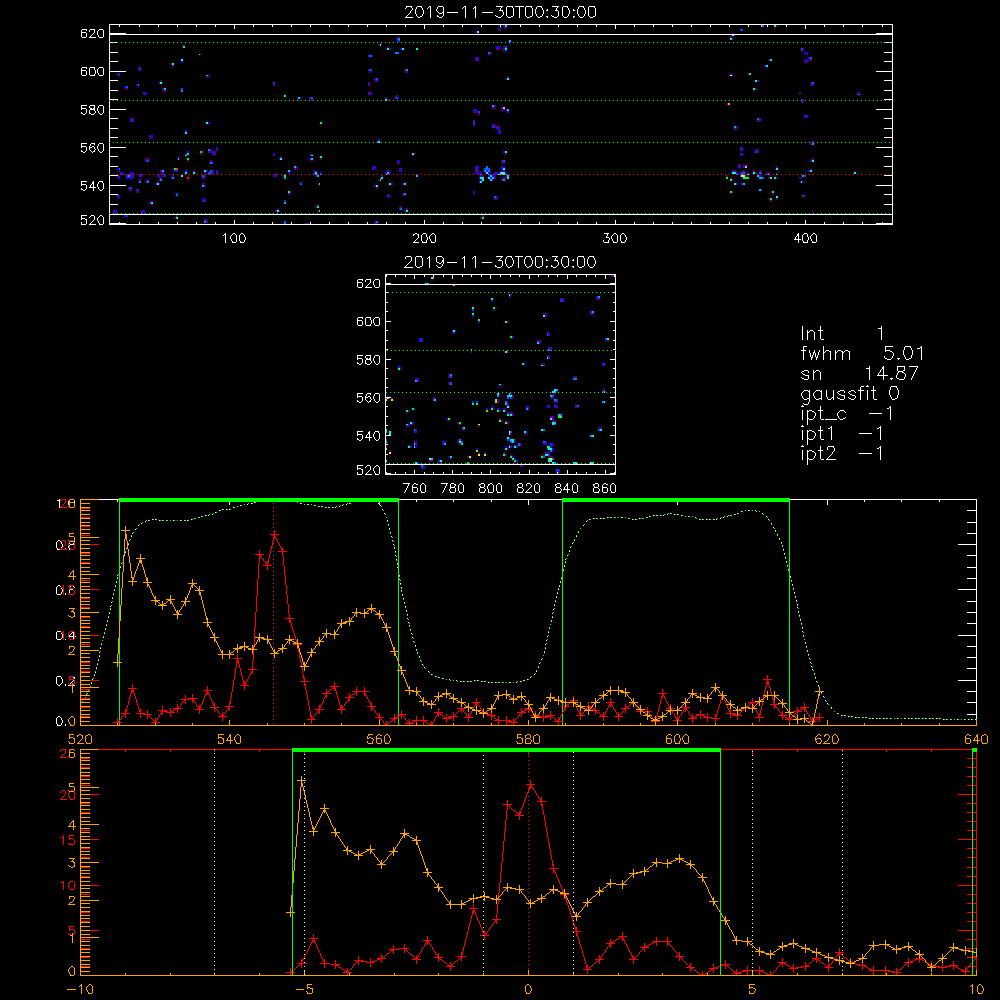
Task: Click x-axis label 10 at bottom plot's right end
Action: (976, 989)
